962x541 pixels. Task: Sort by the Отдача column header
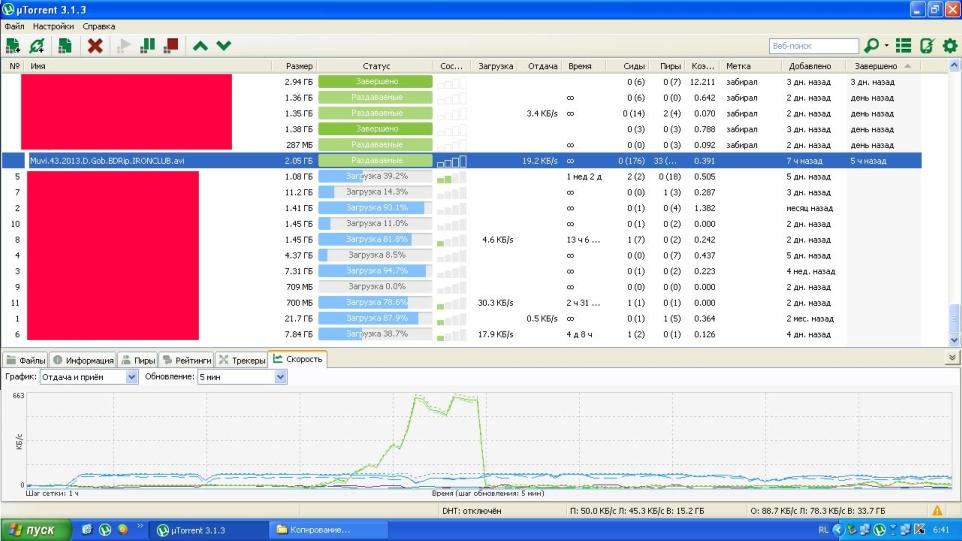tap(542, 66)
